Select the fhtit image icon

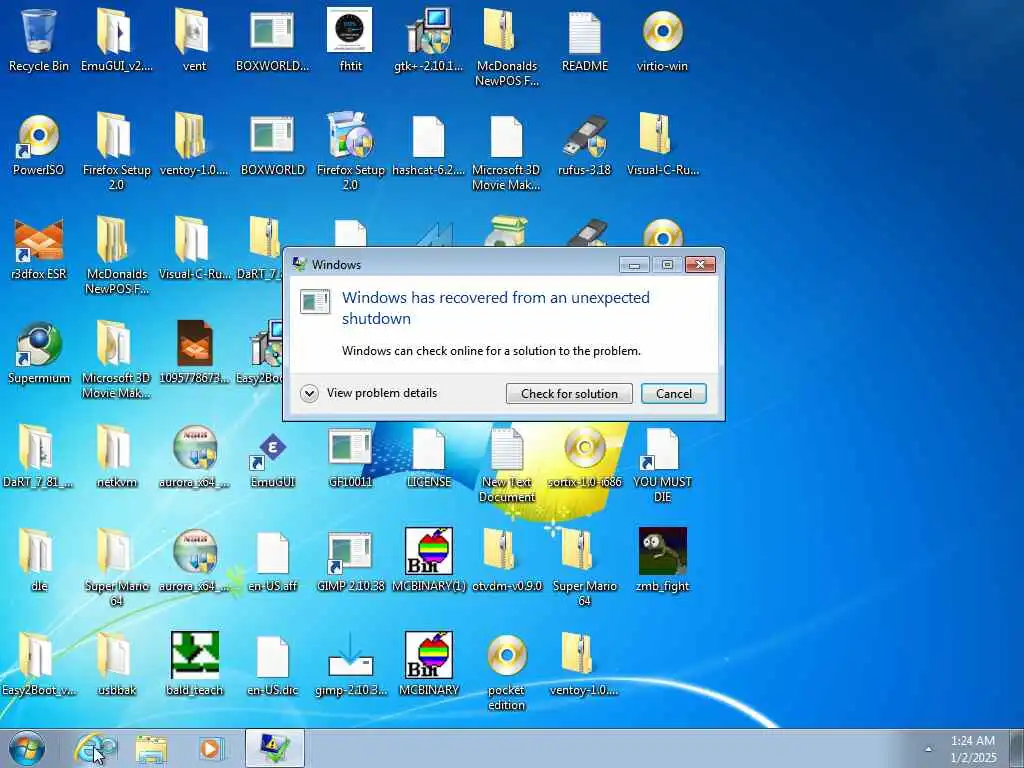(x=350, y=30)
